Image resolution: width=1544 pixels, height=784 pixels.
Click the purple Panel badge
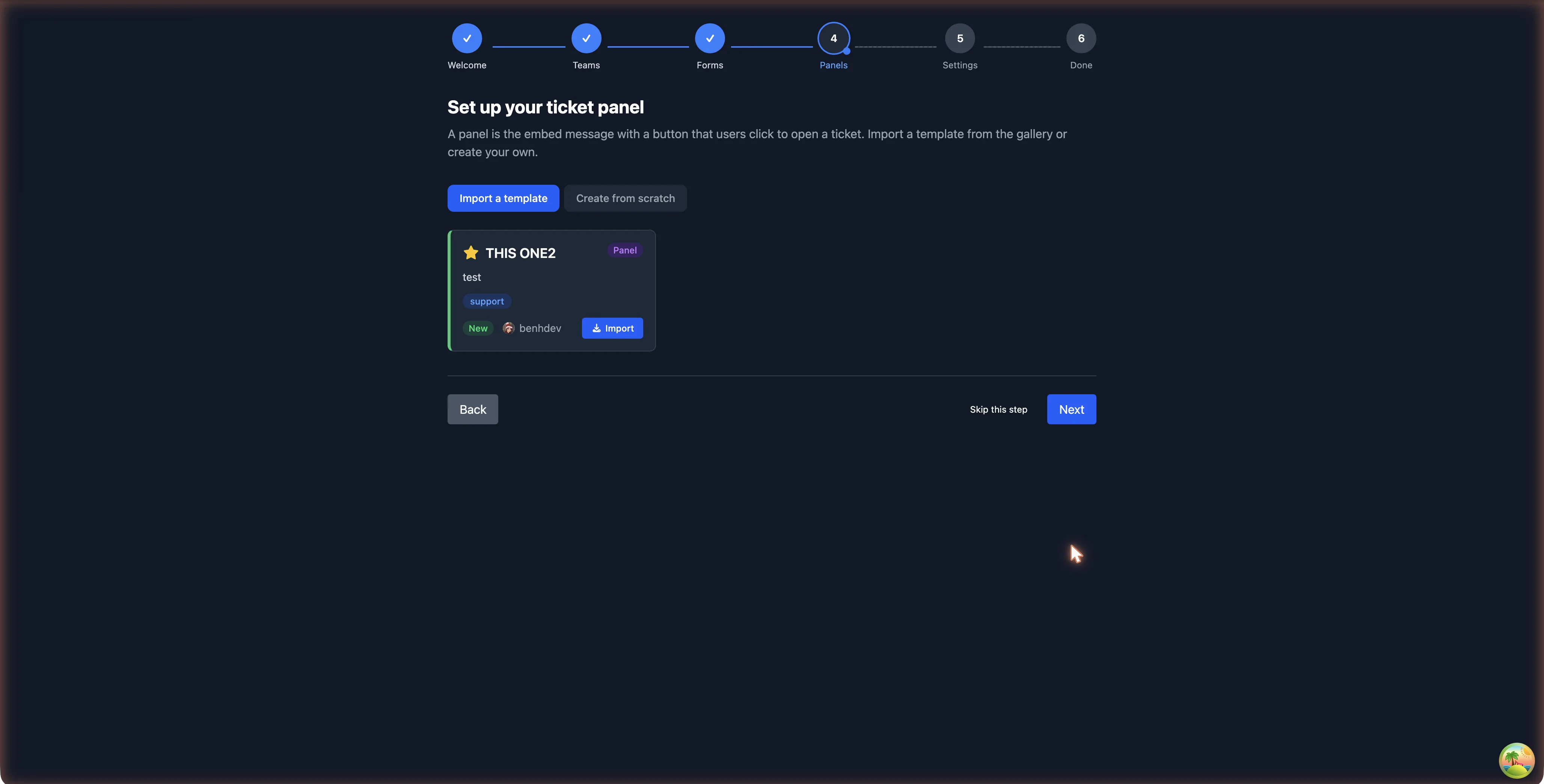pyautogui.click(x=624, y=250)
